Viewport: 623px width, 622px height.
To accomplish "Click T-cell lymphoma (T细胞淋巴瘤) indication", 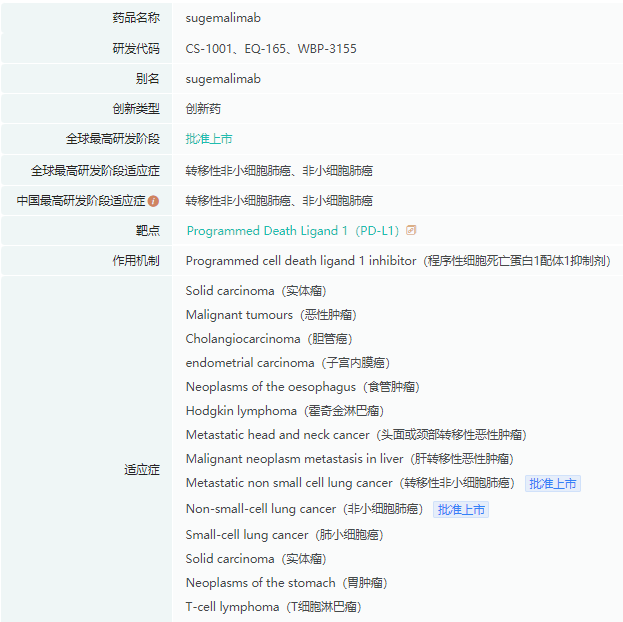I will [x=273, y=606].
